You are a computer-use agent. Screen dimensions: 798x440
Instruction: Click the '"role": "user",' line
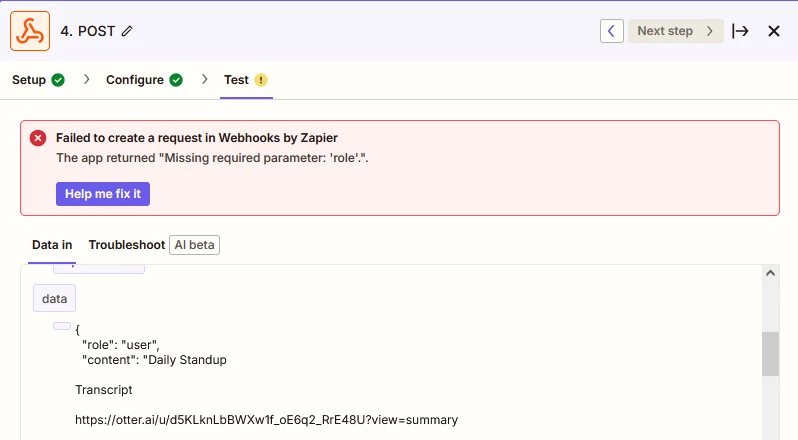121,345
